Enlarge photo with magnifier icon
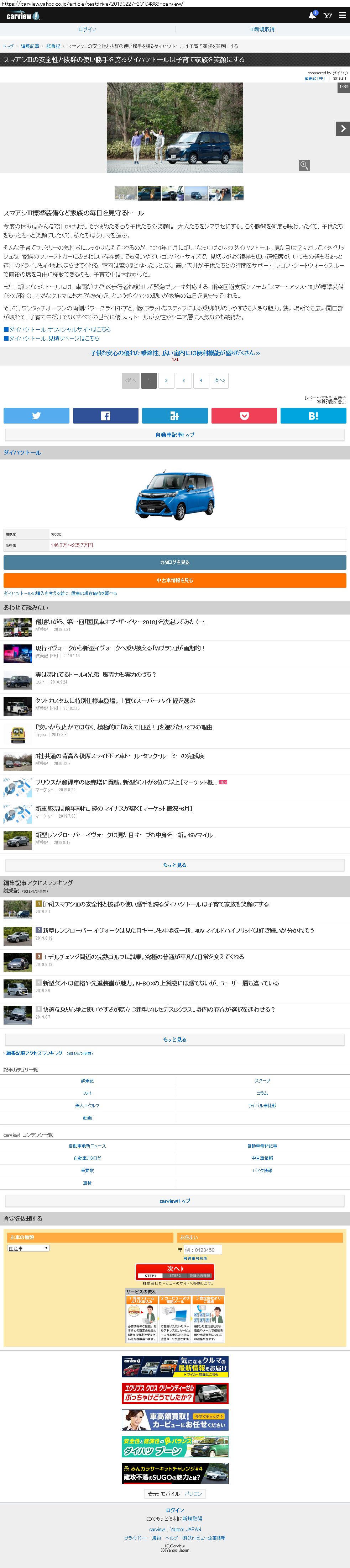Screen dimensions: 350x1568 (304, 166)
